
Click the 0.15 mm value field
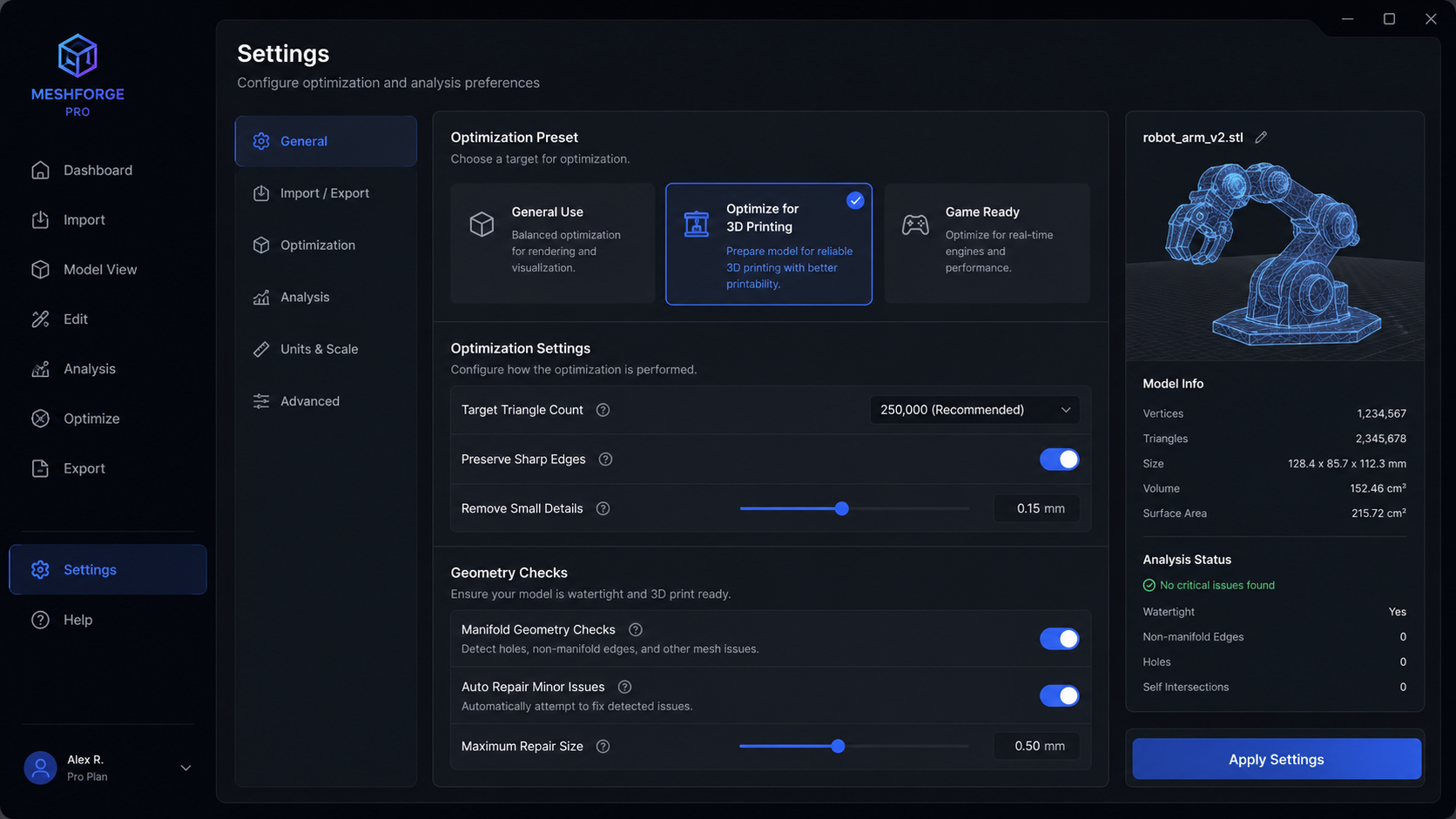tap(1036, 508)
